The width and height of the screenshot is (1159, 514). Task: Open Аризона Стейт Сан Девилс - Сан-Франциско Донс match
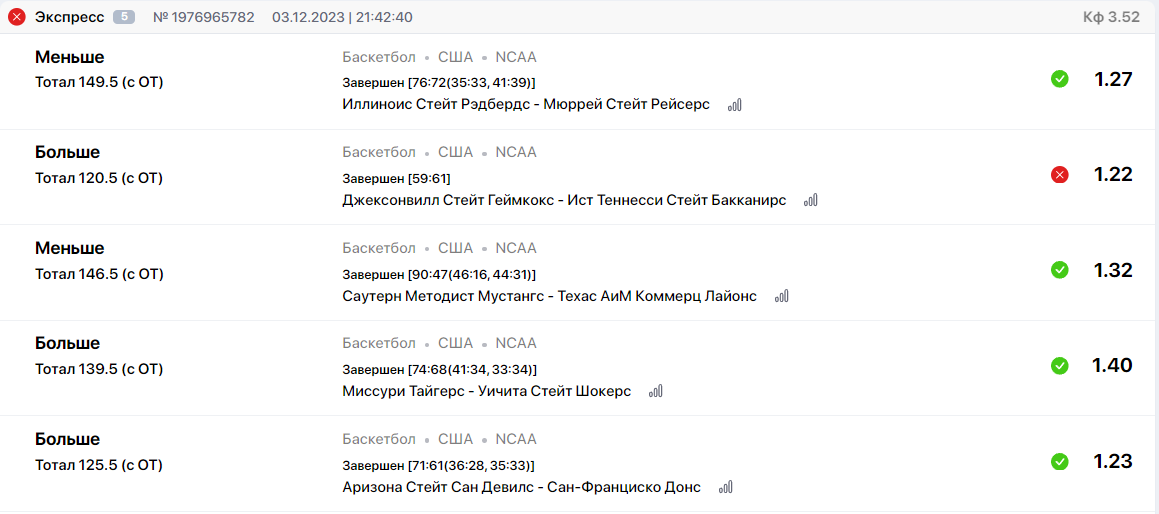point(522,487)
